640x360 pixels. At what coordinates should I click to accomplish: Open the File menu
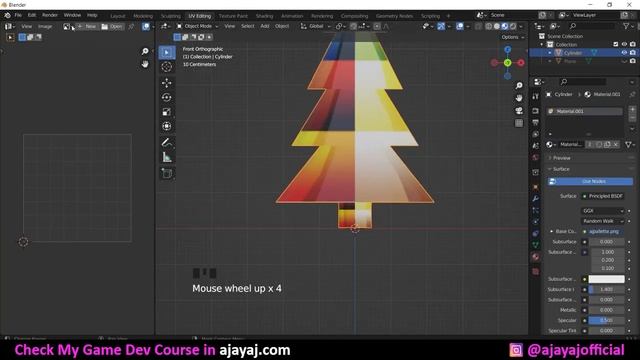point(18,15)
